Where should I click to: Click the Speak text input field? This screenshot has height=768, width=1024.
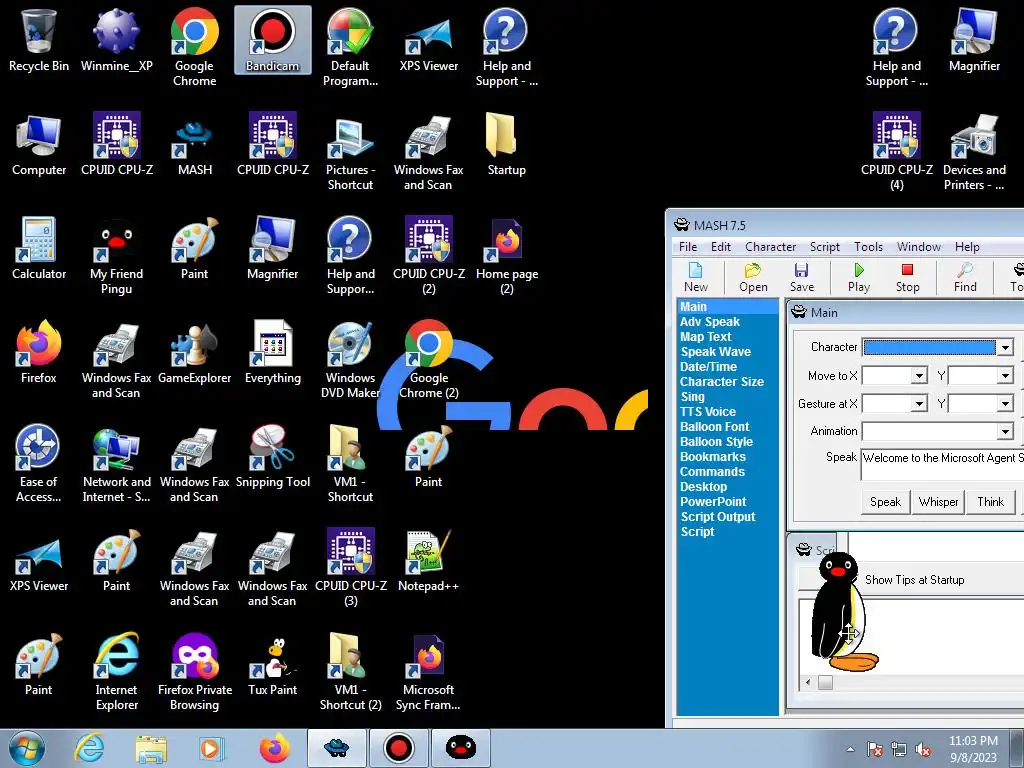[942, 465]
